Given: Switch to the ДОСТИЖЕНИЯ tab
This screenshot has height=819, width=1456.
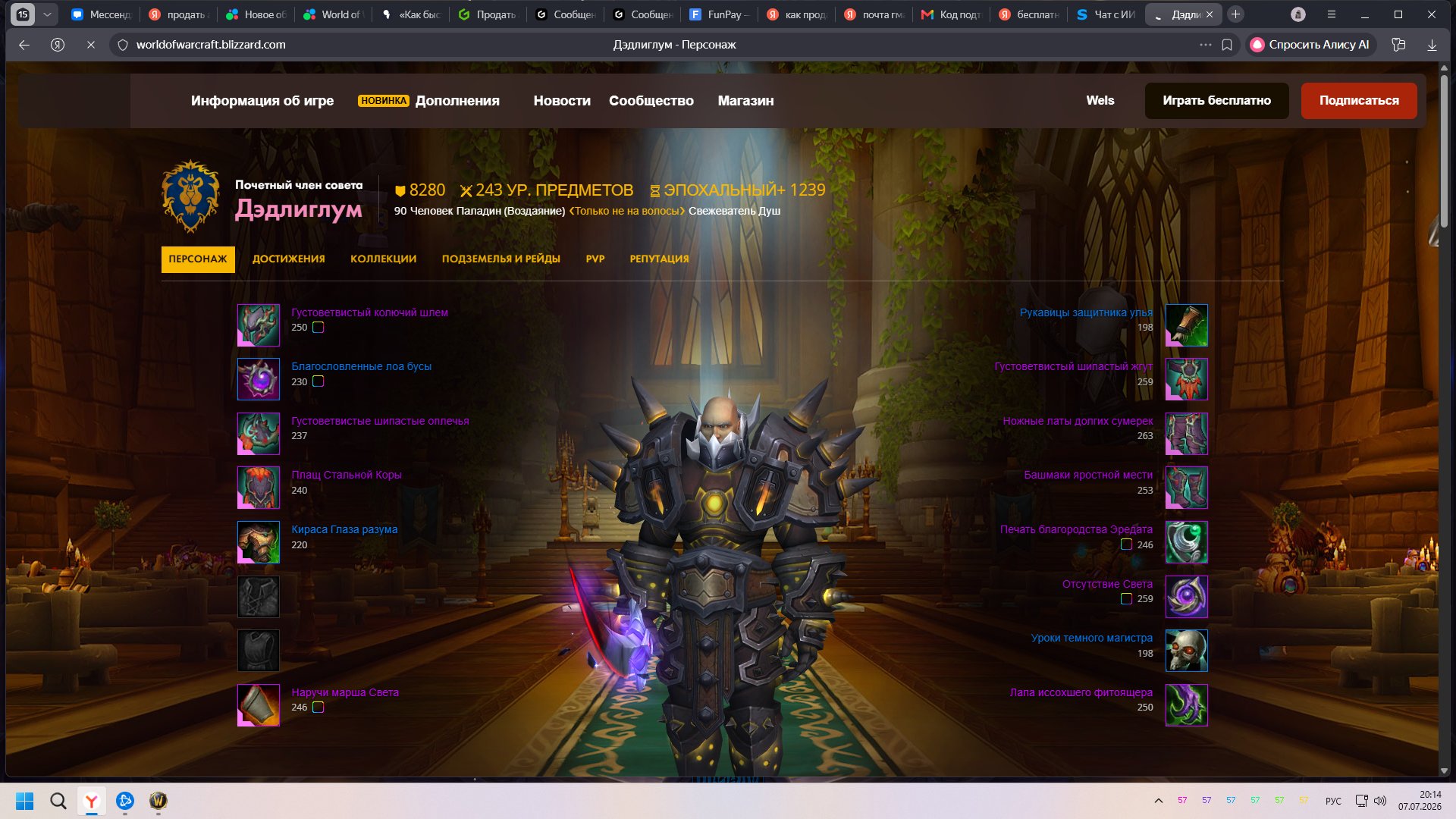Looking at the screenshot, I should coord(289,259).
